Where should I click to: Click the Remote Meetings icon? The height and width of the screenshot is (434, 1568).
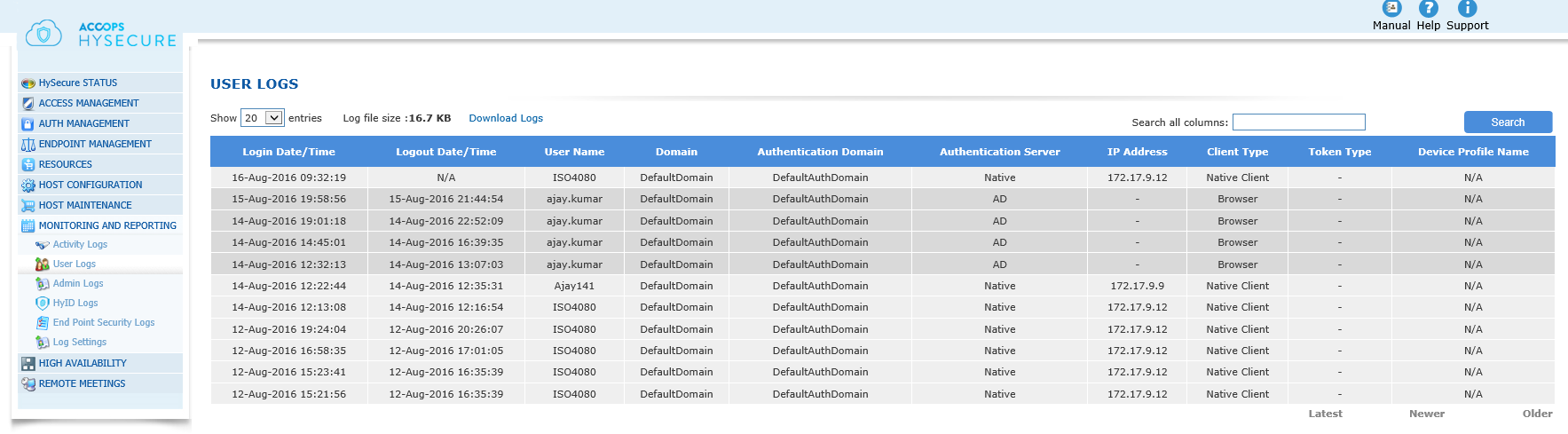(28, 384)
